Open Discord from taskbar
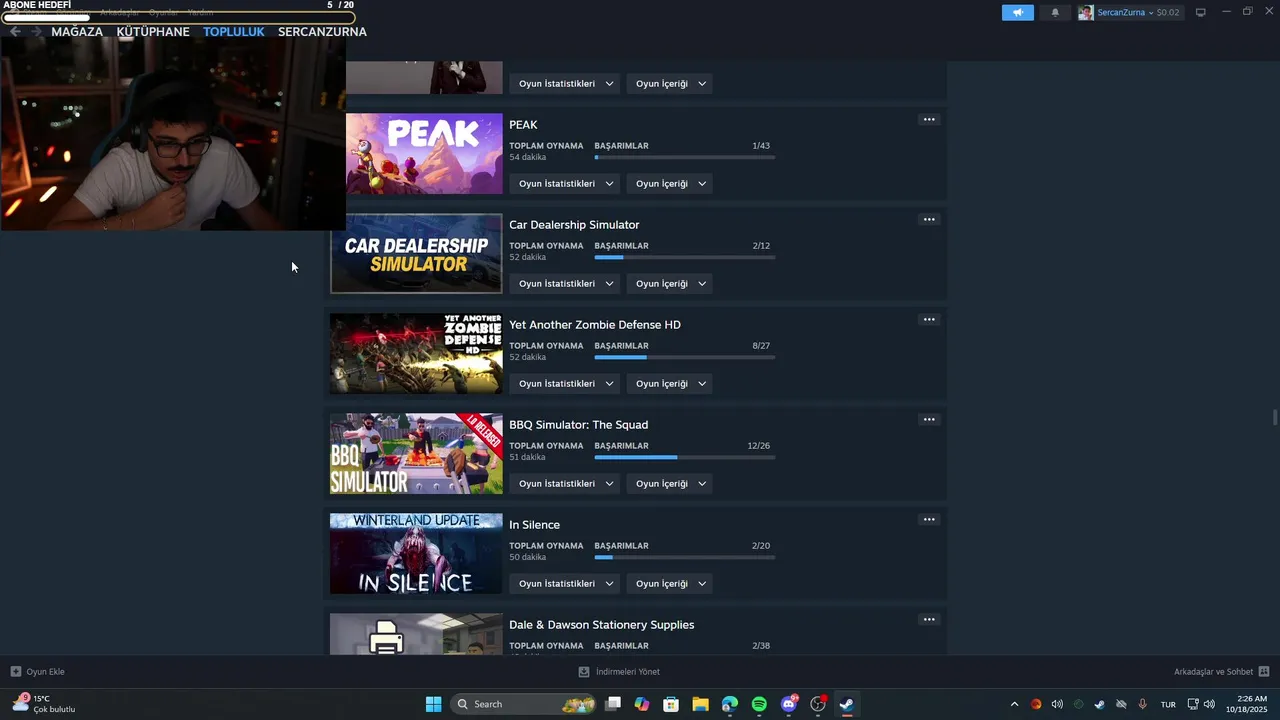Image resolution: width=1280 pixels, height=720 pixels. 789,704
